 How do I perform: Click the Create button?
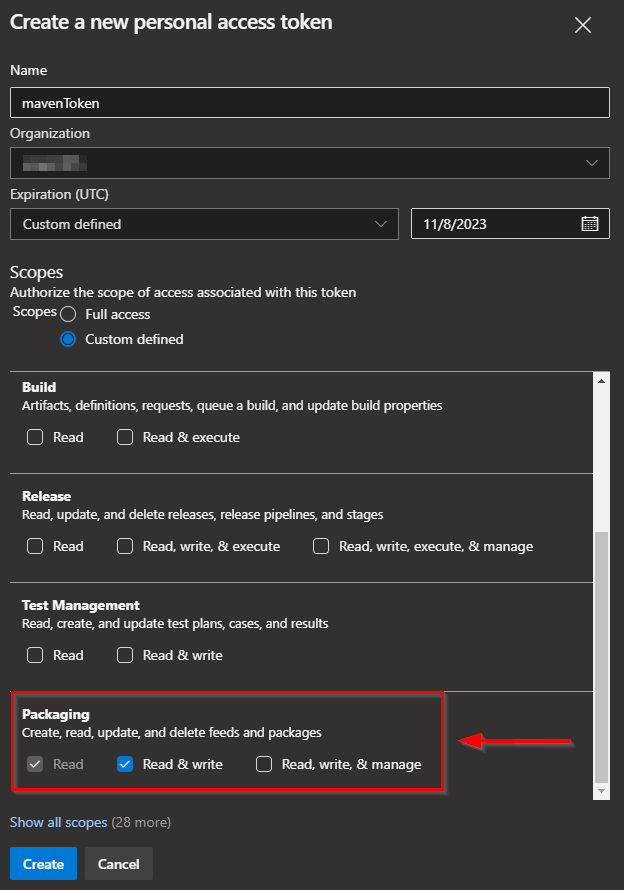[x=42, y=863]
